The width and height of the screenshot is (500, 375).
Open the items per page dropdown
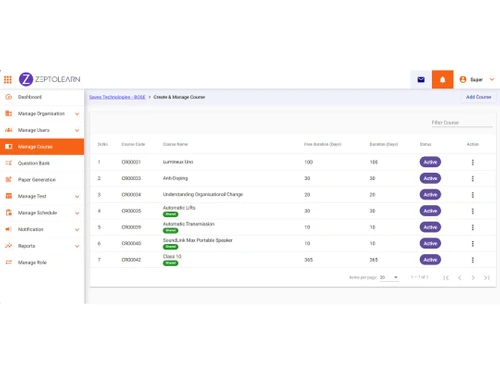tap(389, 277)
